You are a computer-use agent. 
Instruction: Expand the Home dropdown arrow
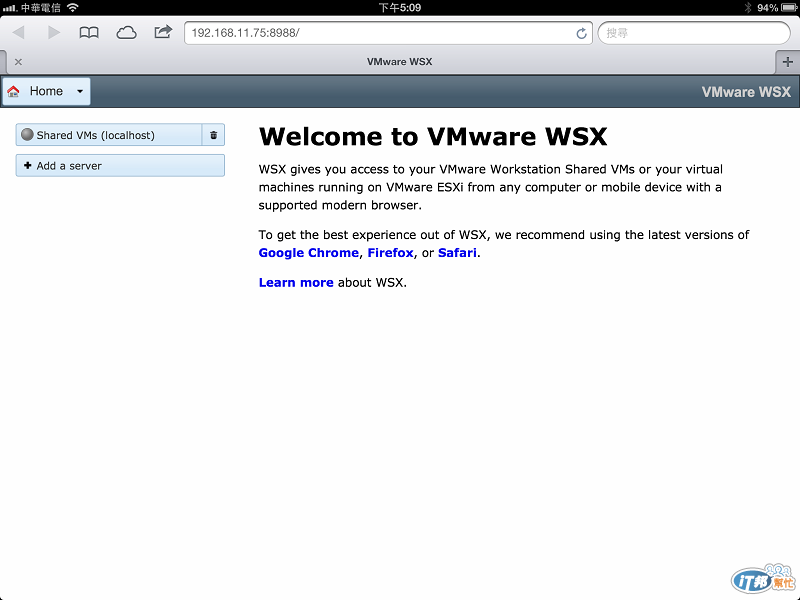[80, 91]
